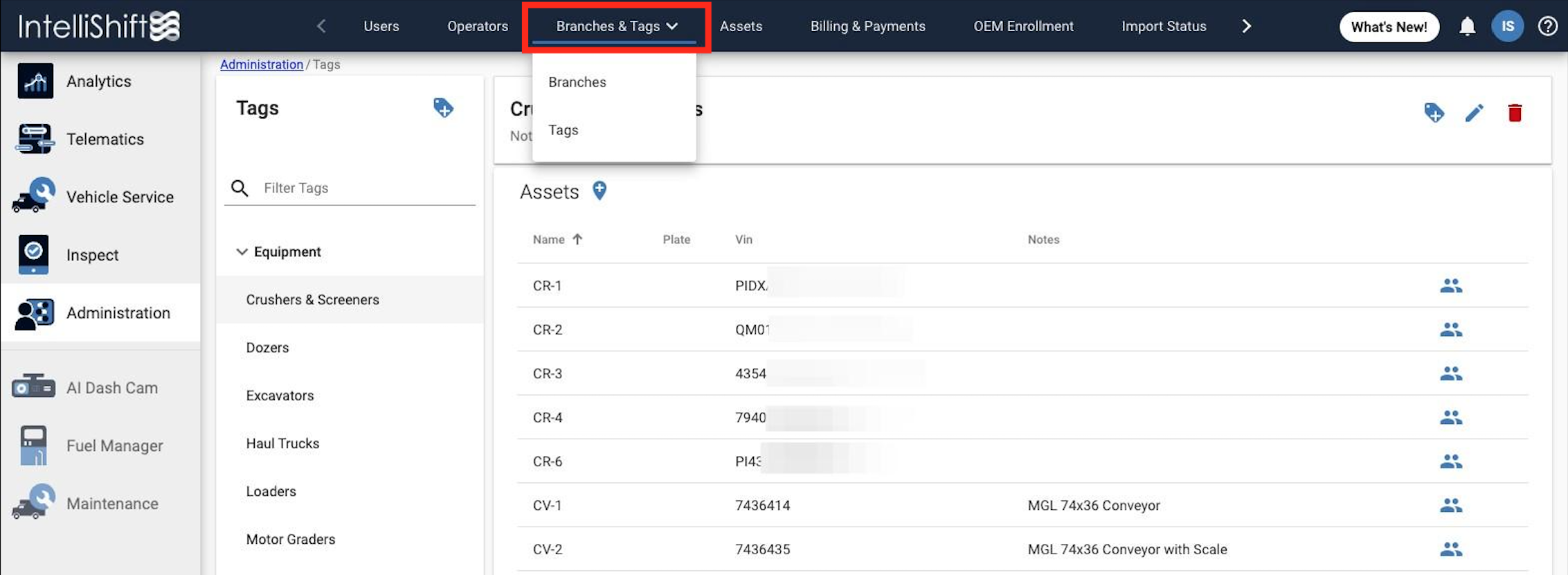Image resolution: width=1568 pixels, height=575 pixels.
Task: Open the Analytics module icon
Action: (35, 81)
